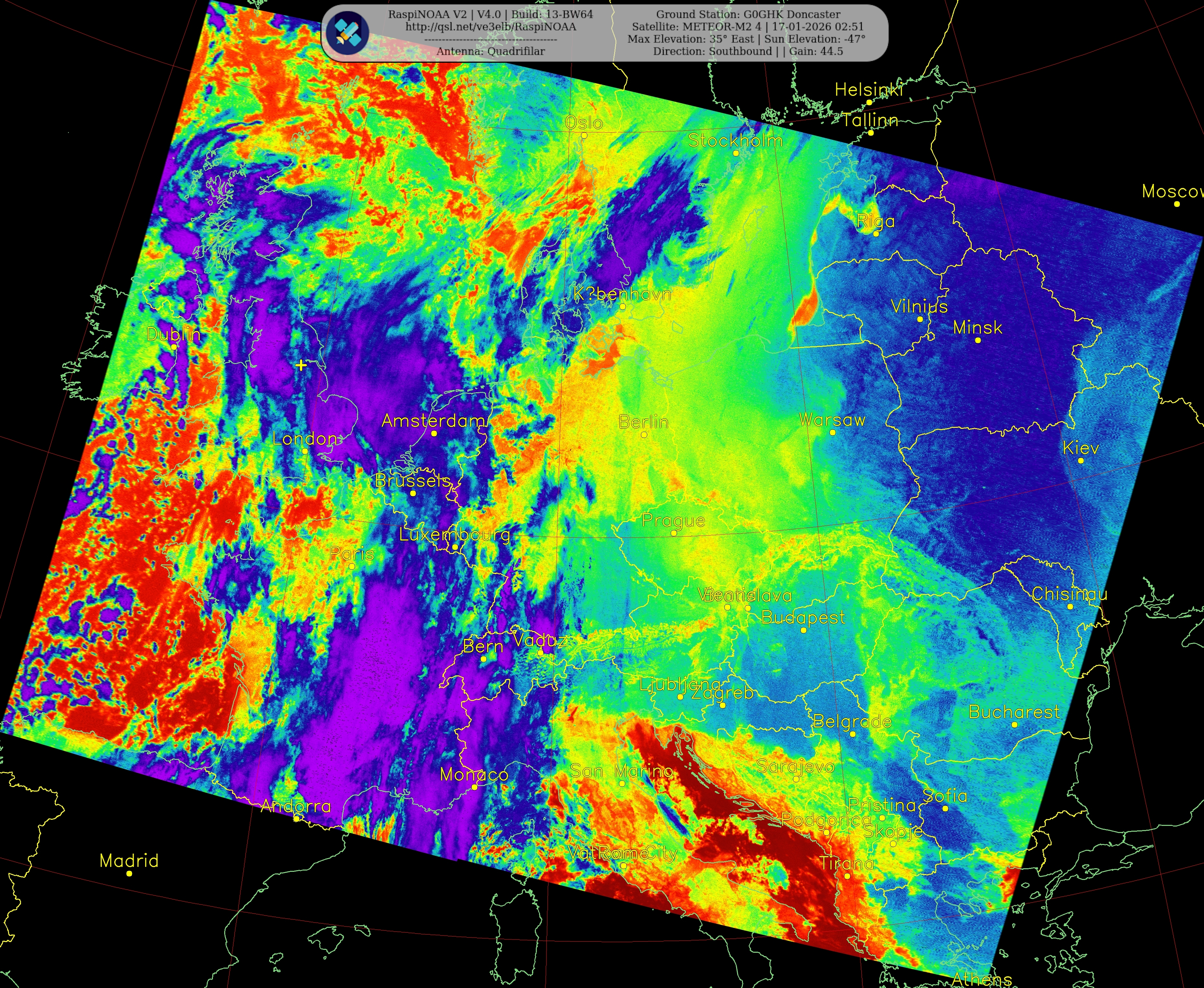Select the Berlin city label
The width and height of the screenshot is (1204, 988).
pyautogui.click(x=643, y=422)
